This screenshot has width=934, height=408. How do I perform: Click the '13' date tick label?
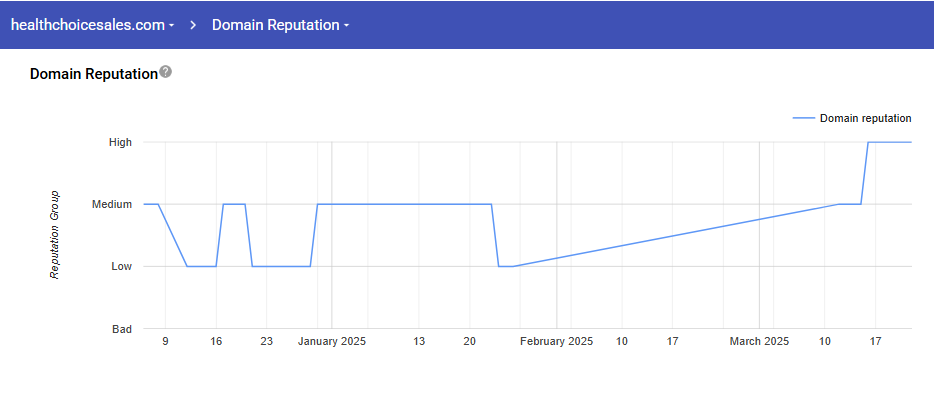[x=419, y=341]
